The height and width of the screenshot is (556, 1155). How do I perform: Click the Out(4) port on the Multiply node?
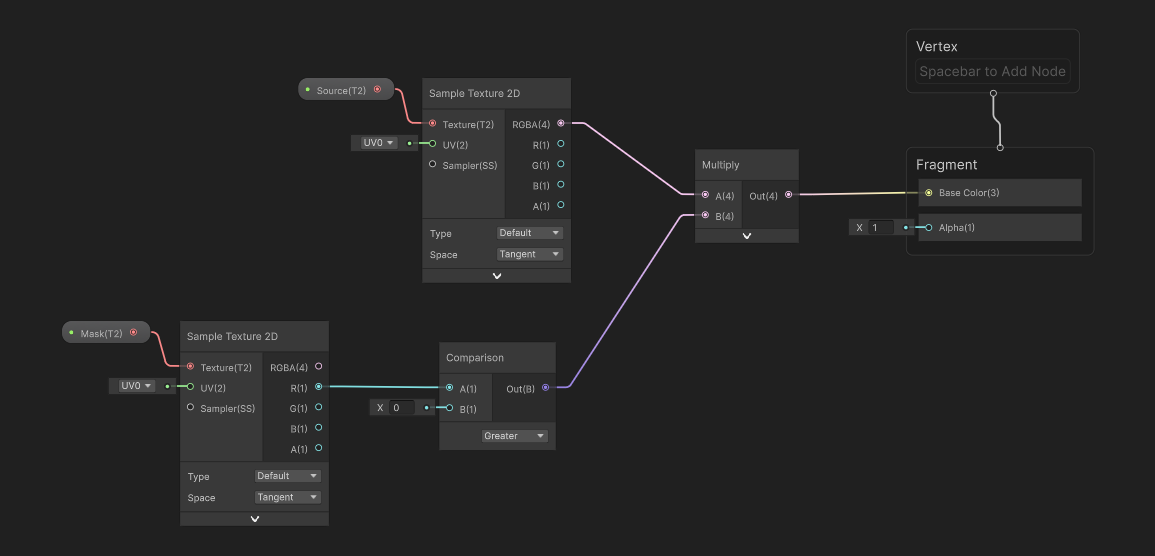pos(789,195)
